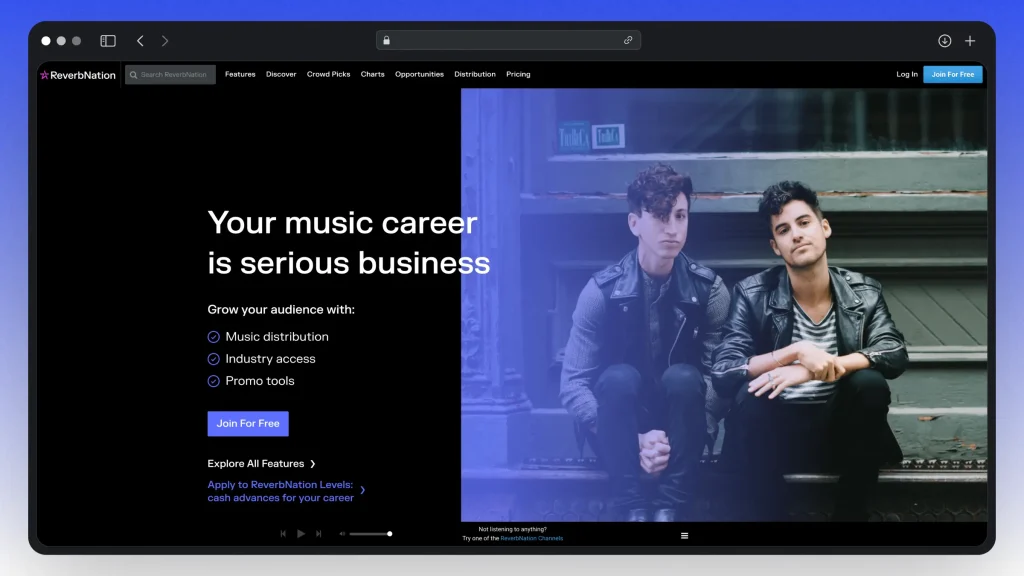Open the Features menu item
This screenshot has width=1024, height=576.
(240, 74)
